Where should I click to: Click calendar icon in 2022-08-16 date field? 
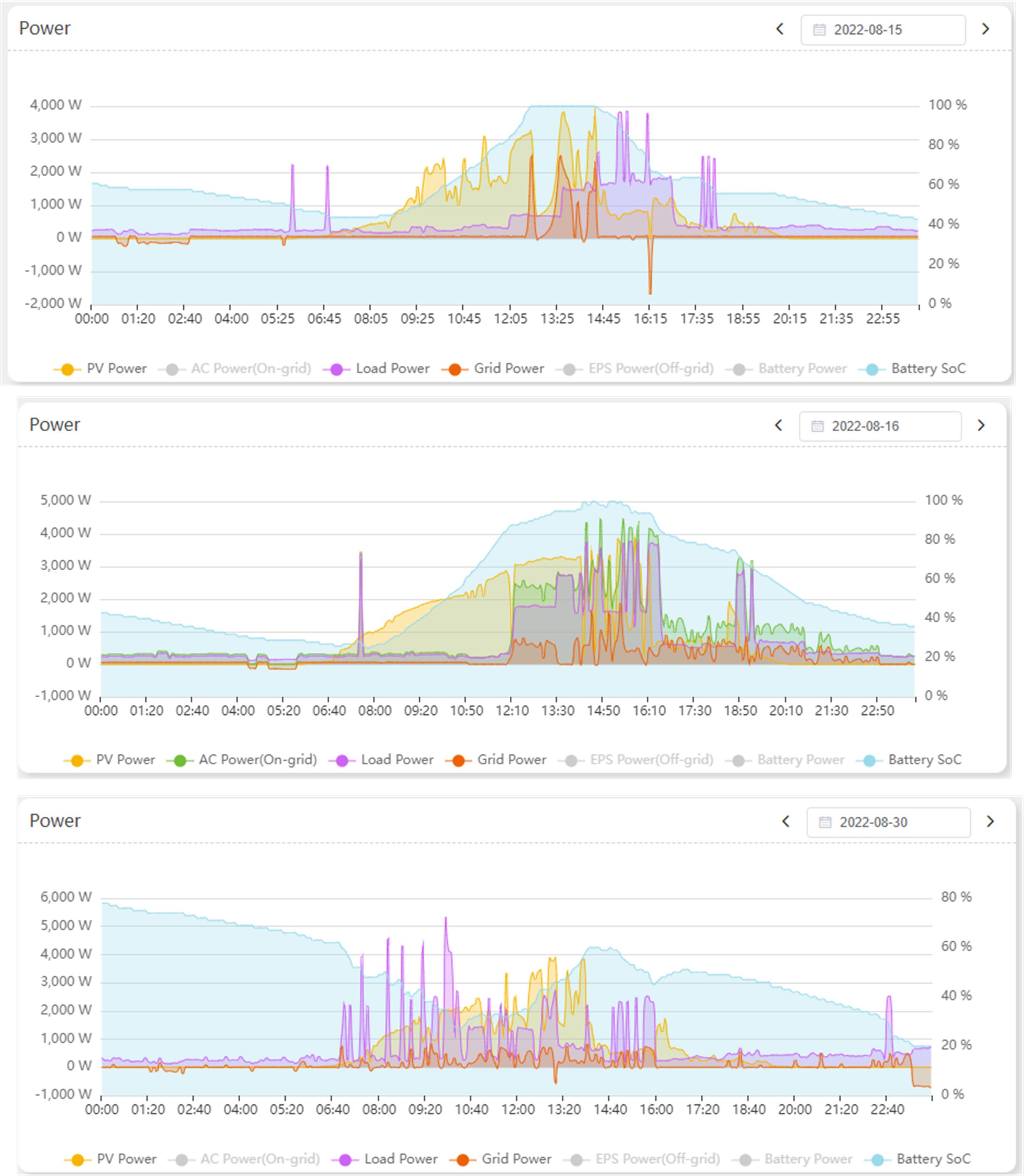pyautogui.click(x=817, y=426)
